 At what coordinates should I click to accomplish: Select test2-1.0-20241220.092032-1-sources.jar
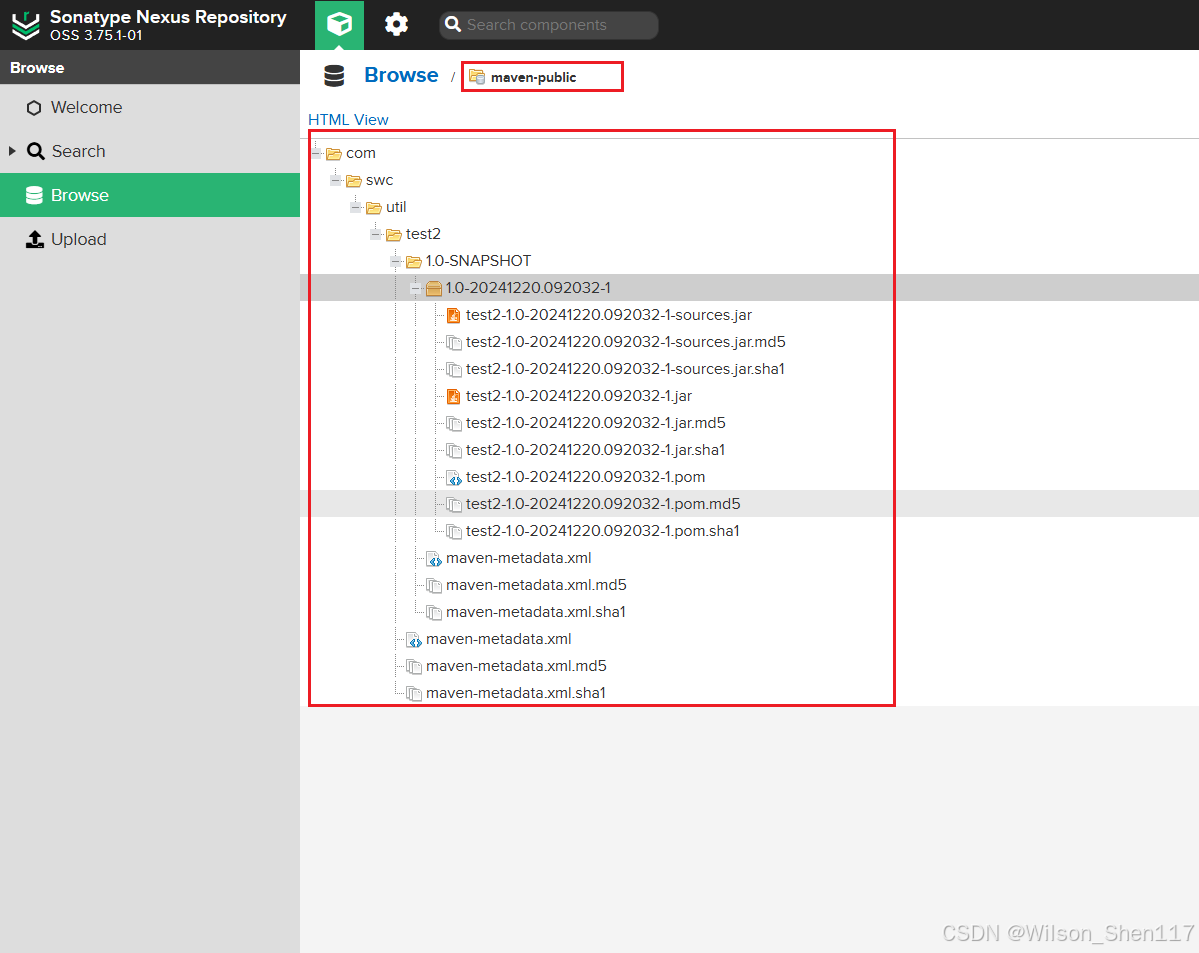[x=609, y=315]
